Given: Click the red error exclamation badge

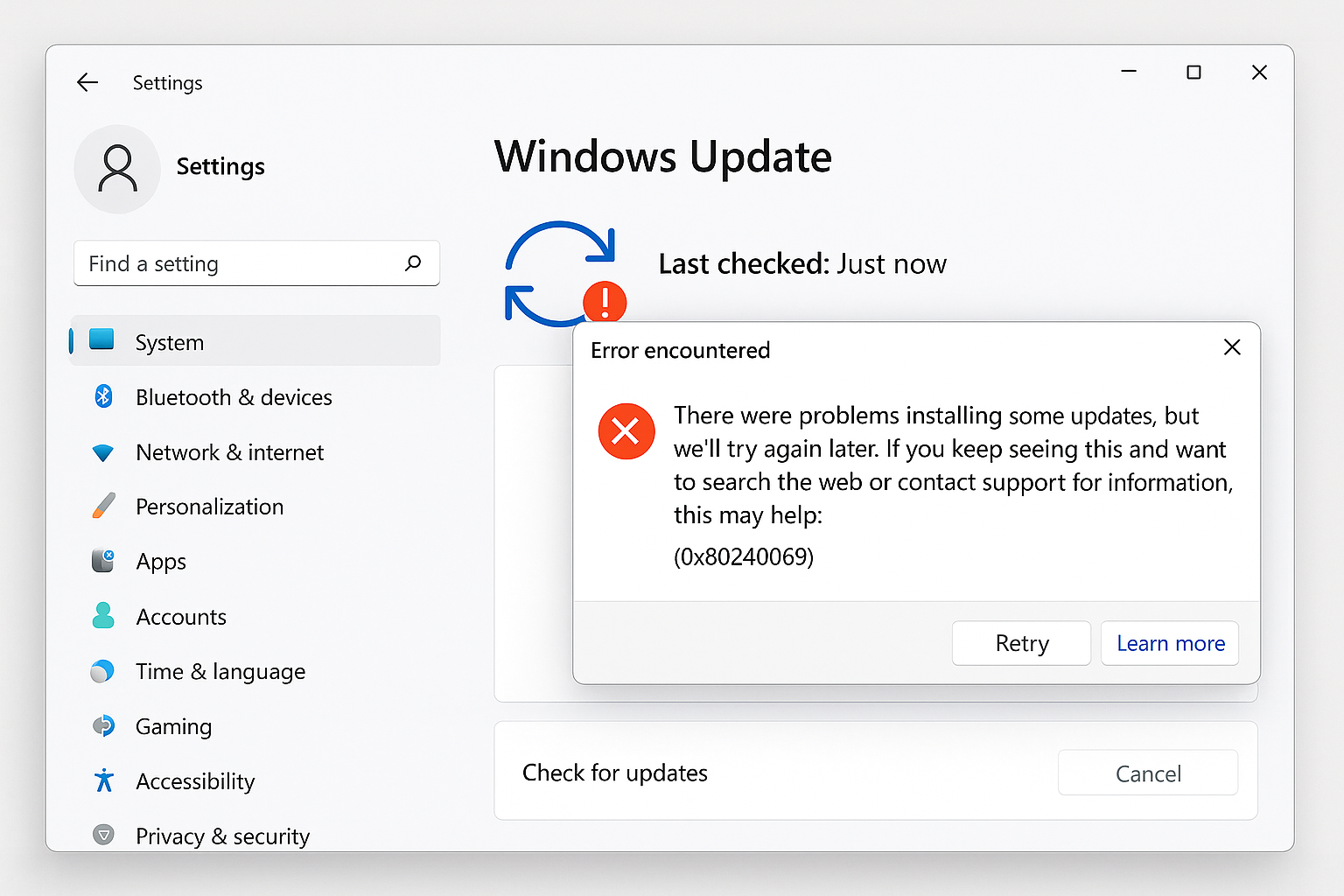Looking at the screenshot, I should click(605, 302).
